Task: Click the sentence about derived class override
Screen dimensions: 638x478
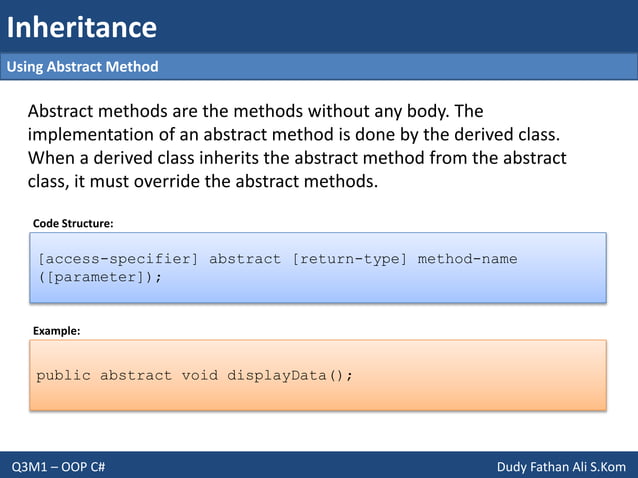Action: (297, 170)
